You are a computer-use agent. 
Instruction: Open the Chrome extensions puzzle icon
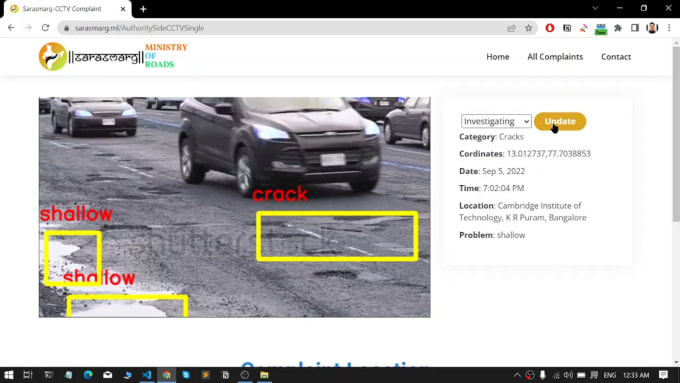(x=618, y=28)
